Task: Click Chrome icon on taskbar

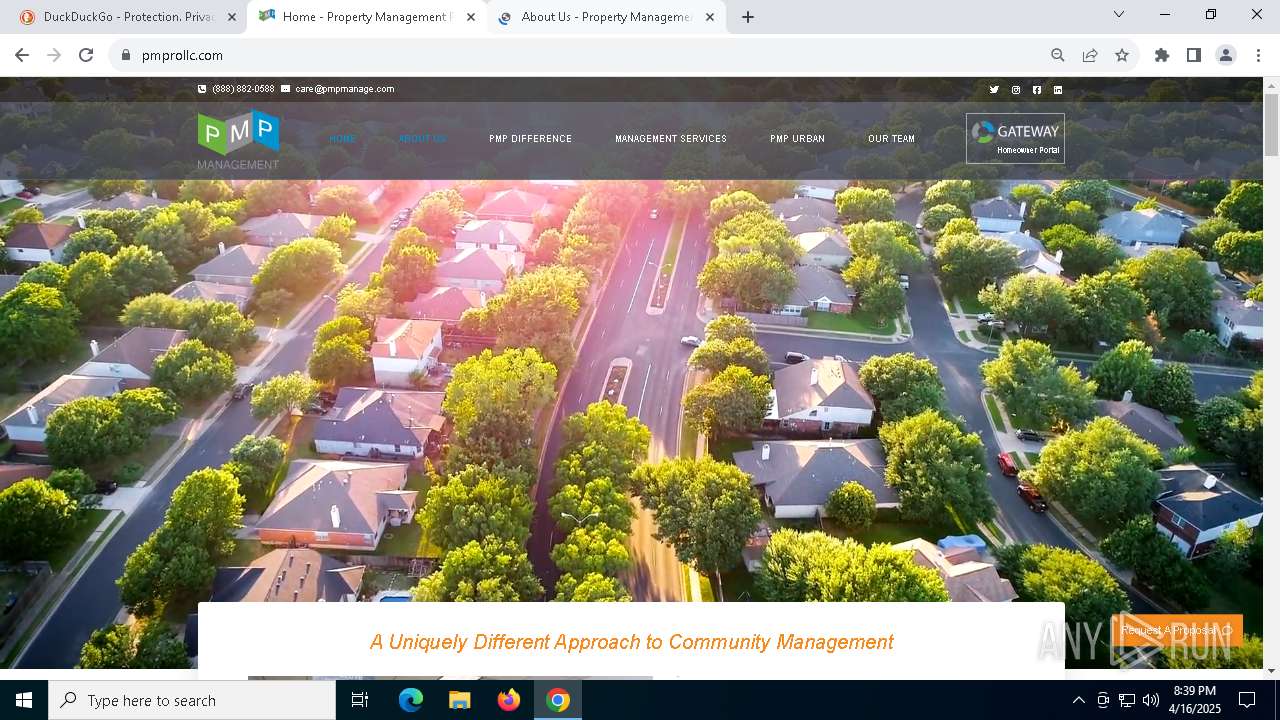Action: pyautogui.click(x=558, y=700)
